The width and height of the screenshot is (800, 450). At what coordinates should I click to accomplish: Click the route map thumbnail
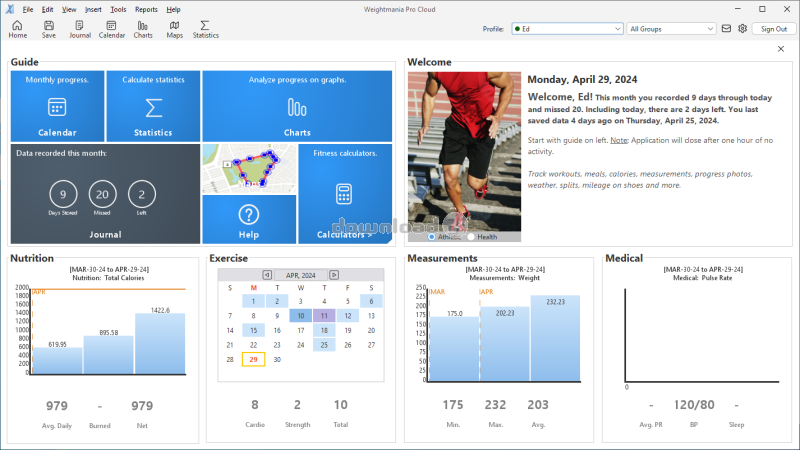point(249,169)
